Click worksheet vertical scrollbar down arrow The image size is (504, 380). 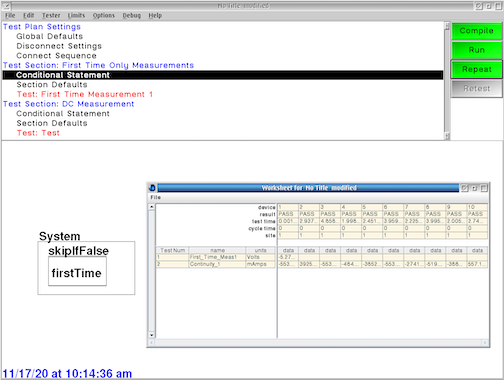tap(152, 335)
